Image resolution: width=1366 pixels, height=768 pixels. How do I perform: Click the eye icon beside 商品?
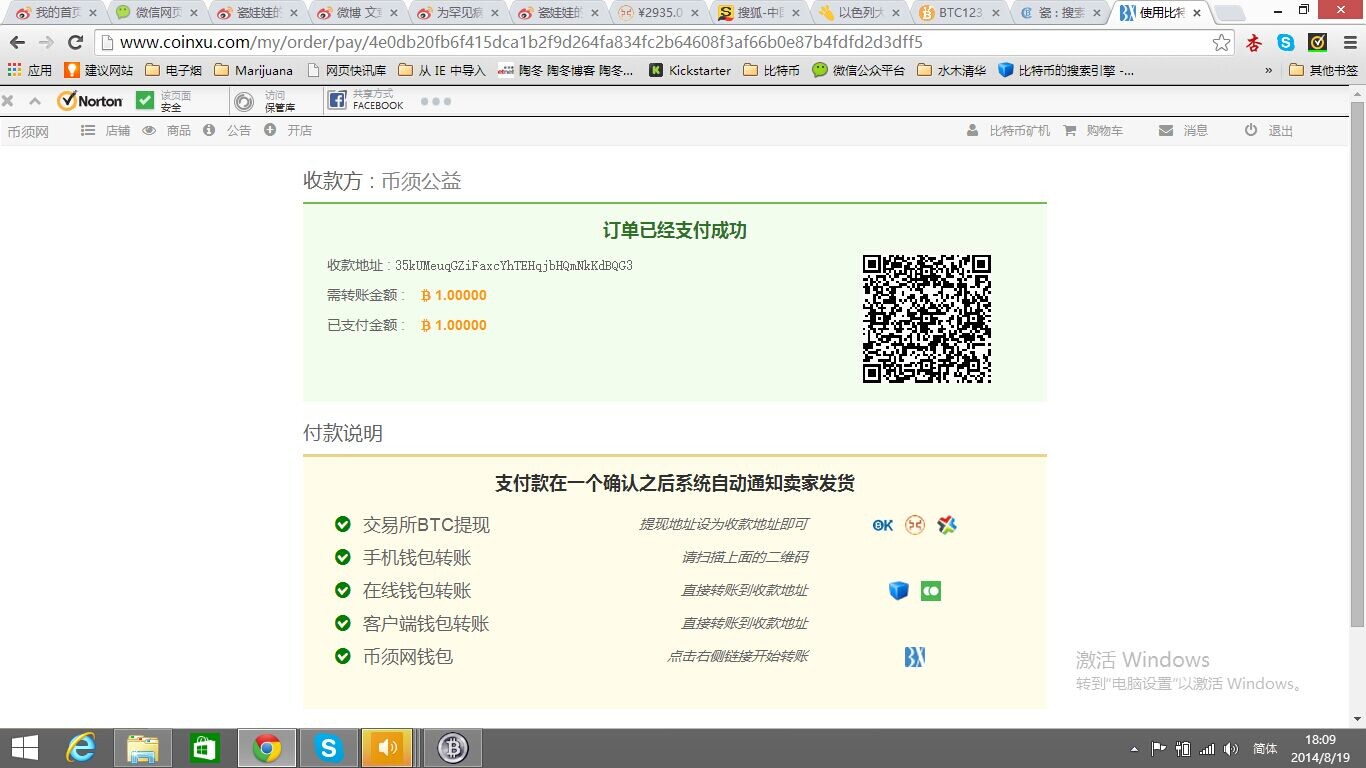point(149,131)
